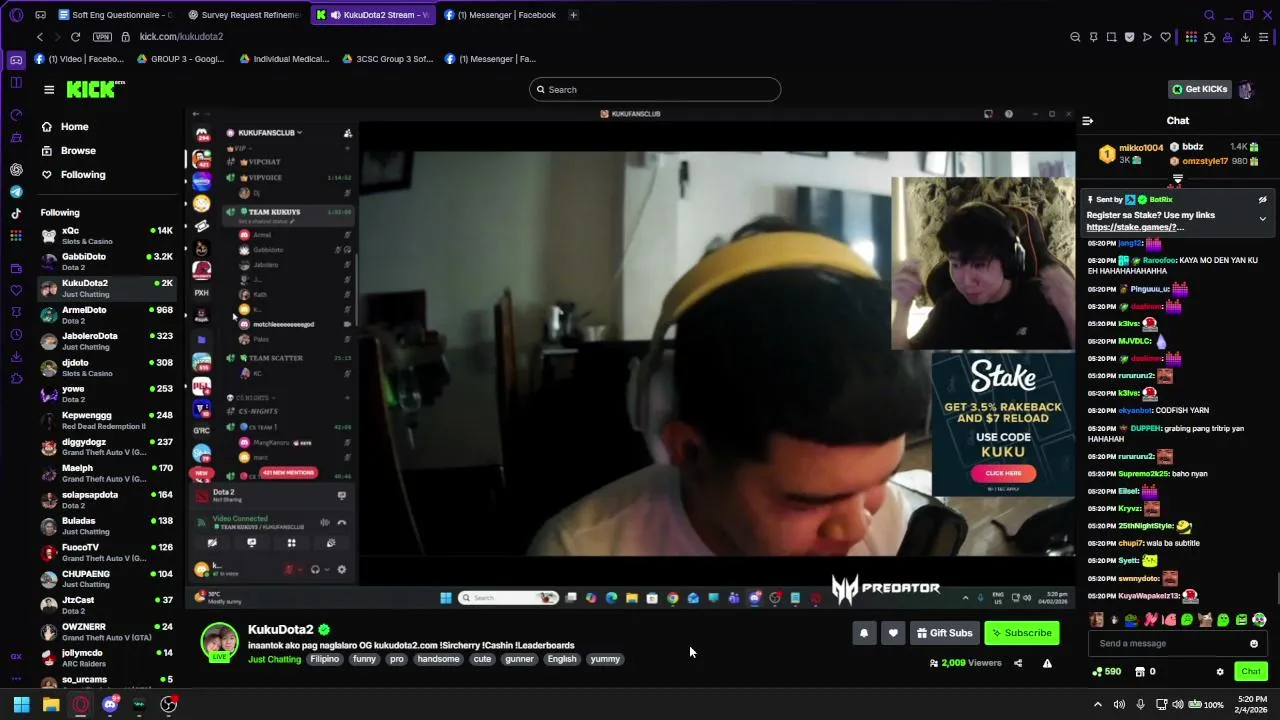Toggle follow heart for KukuDota2
This screenshot has width=1280, height=720.
(893, 633)
